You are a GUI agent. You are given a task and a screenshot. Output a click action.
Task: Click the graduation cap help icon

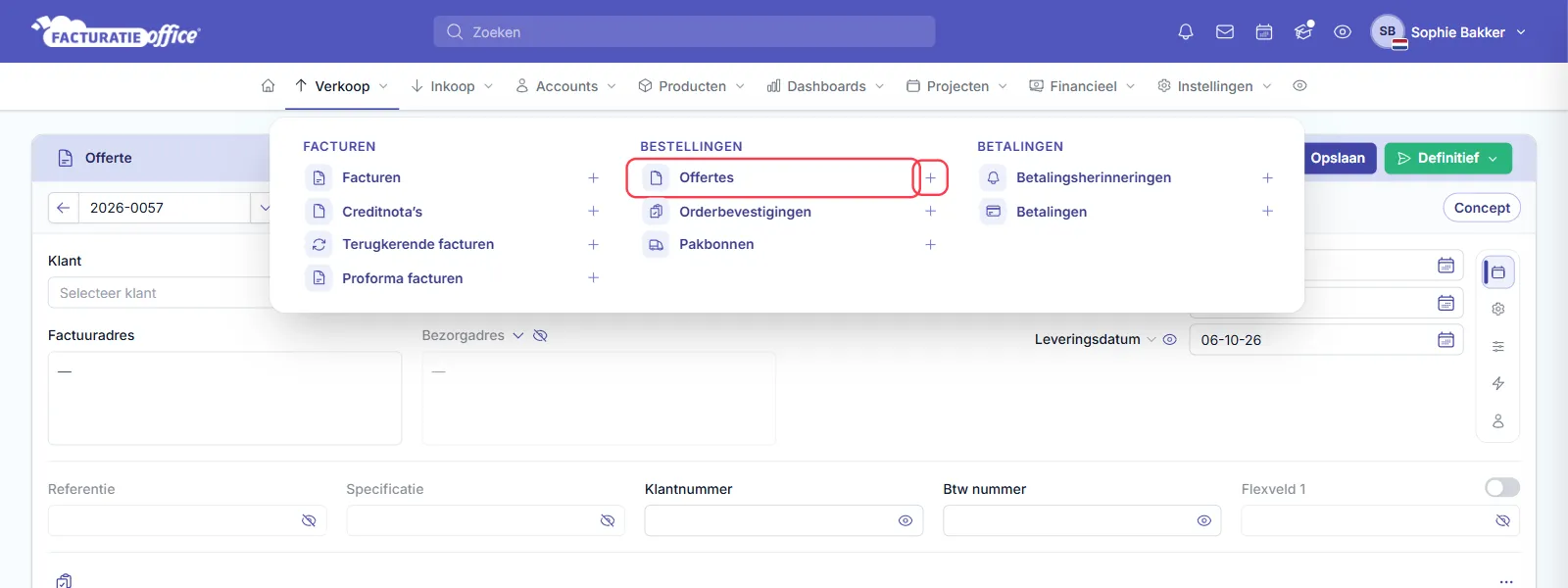tap(1303, 31)
